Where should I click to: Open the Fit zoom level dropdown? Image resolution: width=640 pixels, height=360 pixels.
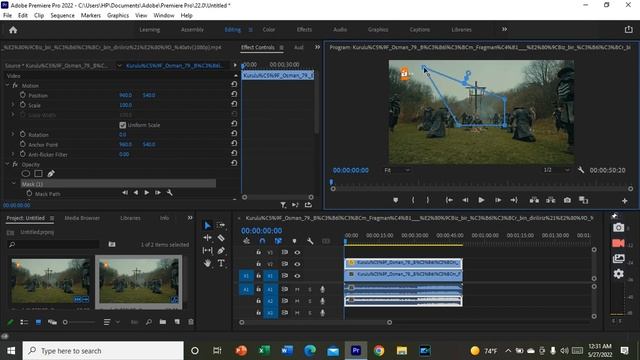(397, 170)
